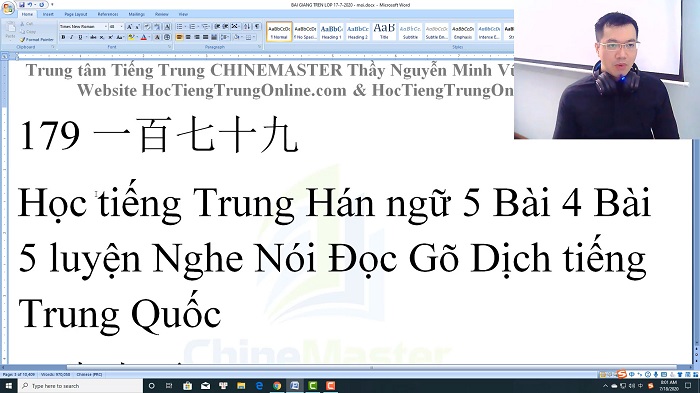
Task: Open the Font dialog launcher
Action: [169, 46]
